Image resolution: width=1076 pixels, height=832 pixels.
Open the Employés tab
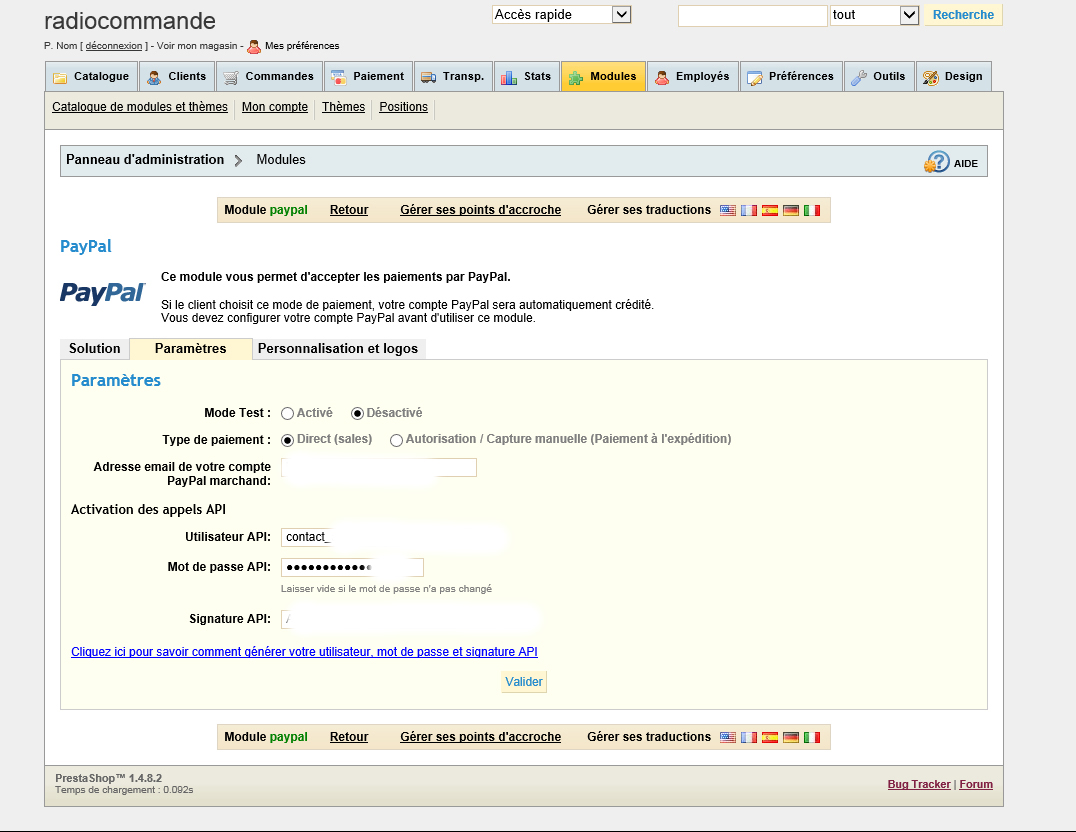click(692, 76)
